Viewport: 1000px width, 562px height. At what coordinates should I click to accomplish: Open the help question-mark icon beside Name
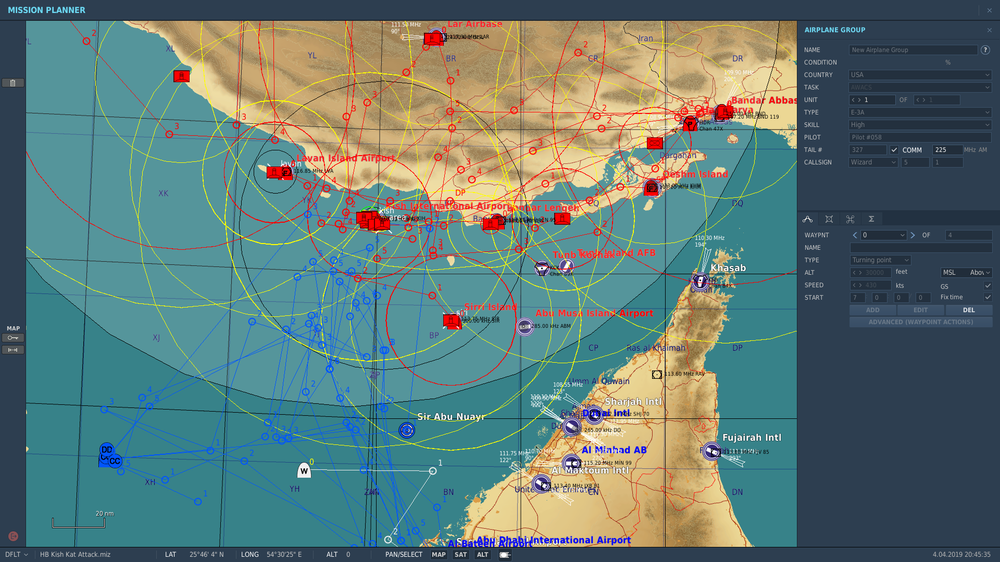[x=985, y=50]
